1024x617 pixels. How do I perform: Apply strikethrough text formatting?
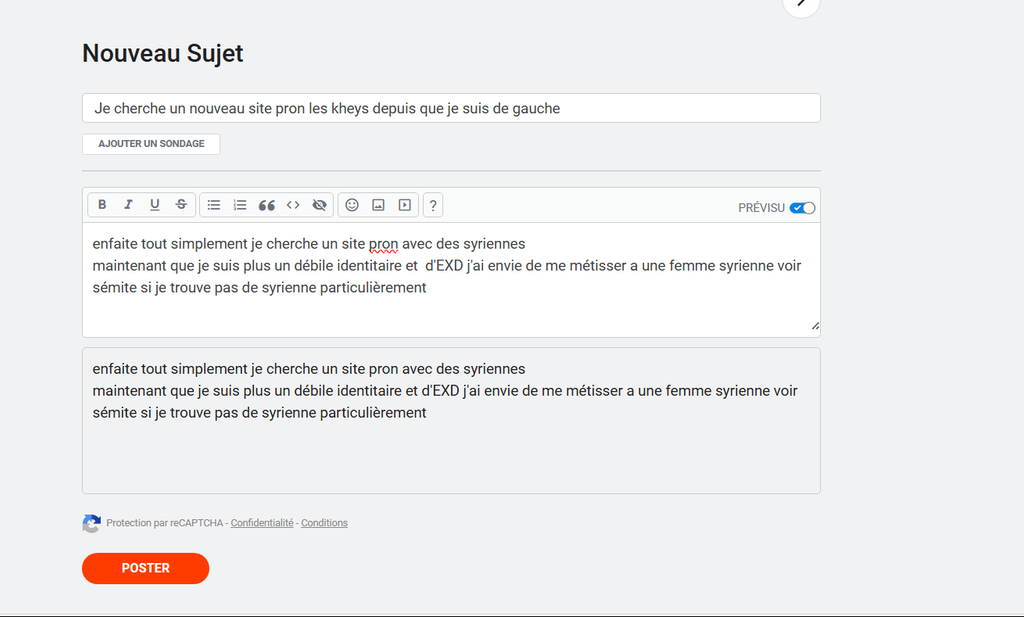181,205
